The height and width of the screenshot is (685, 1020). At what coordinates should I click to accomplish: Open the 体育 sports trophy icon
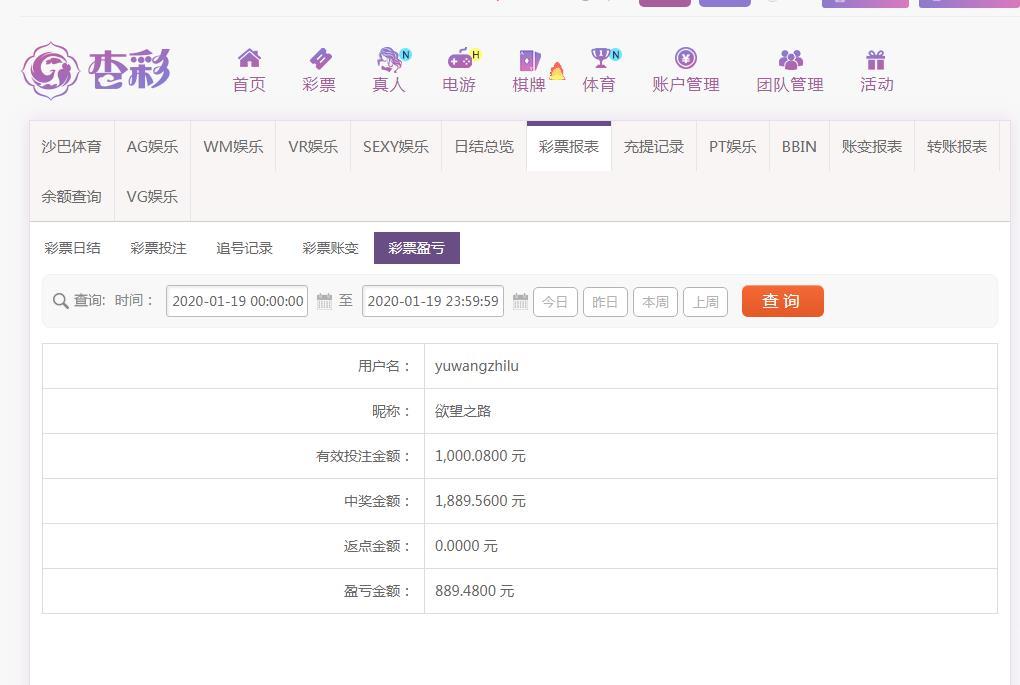(599, 59)
